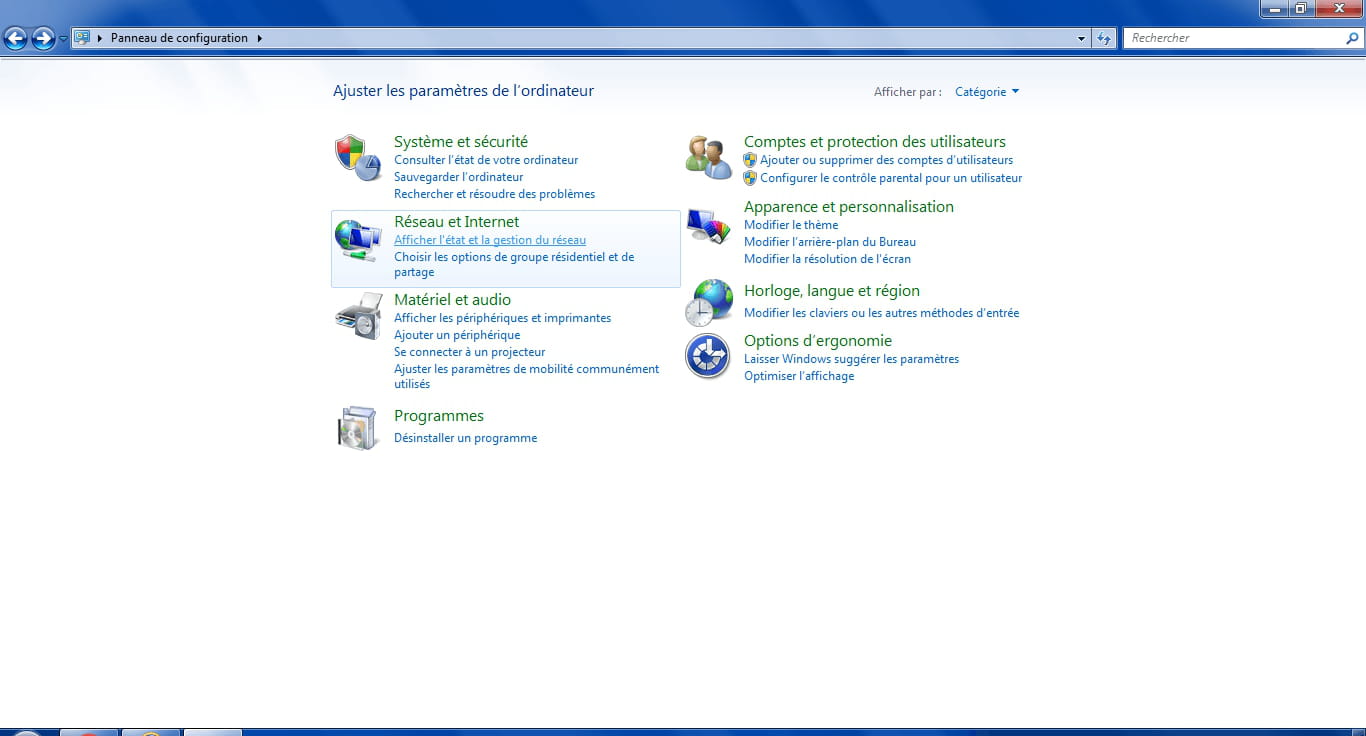Open the Apparence et personnalisation monitor icon
The image size is (1366, 736).
(x=708, y=227)
